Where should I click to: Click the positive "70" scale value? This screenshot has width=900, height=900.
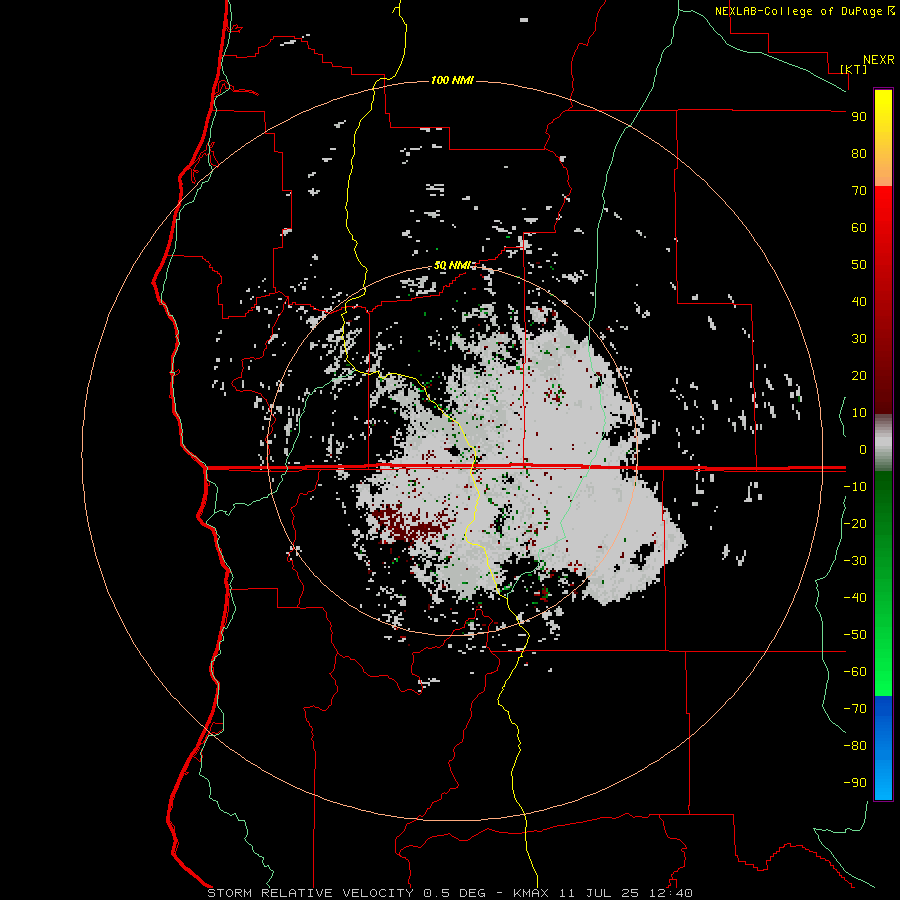[x=859, y=191]
